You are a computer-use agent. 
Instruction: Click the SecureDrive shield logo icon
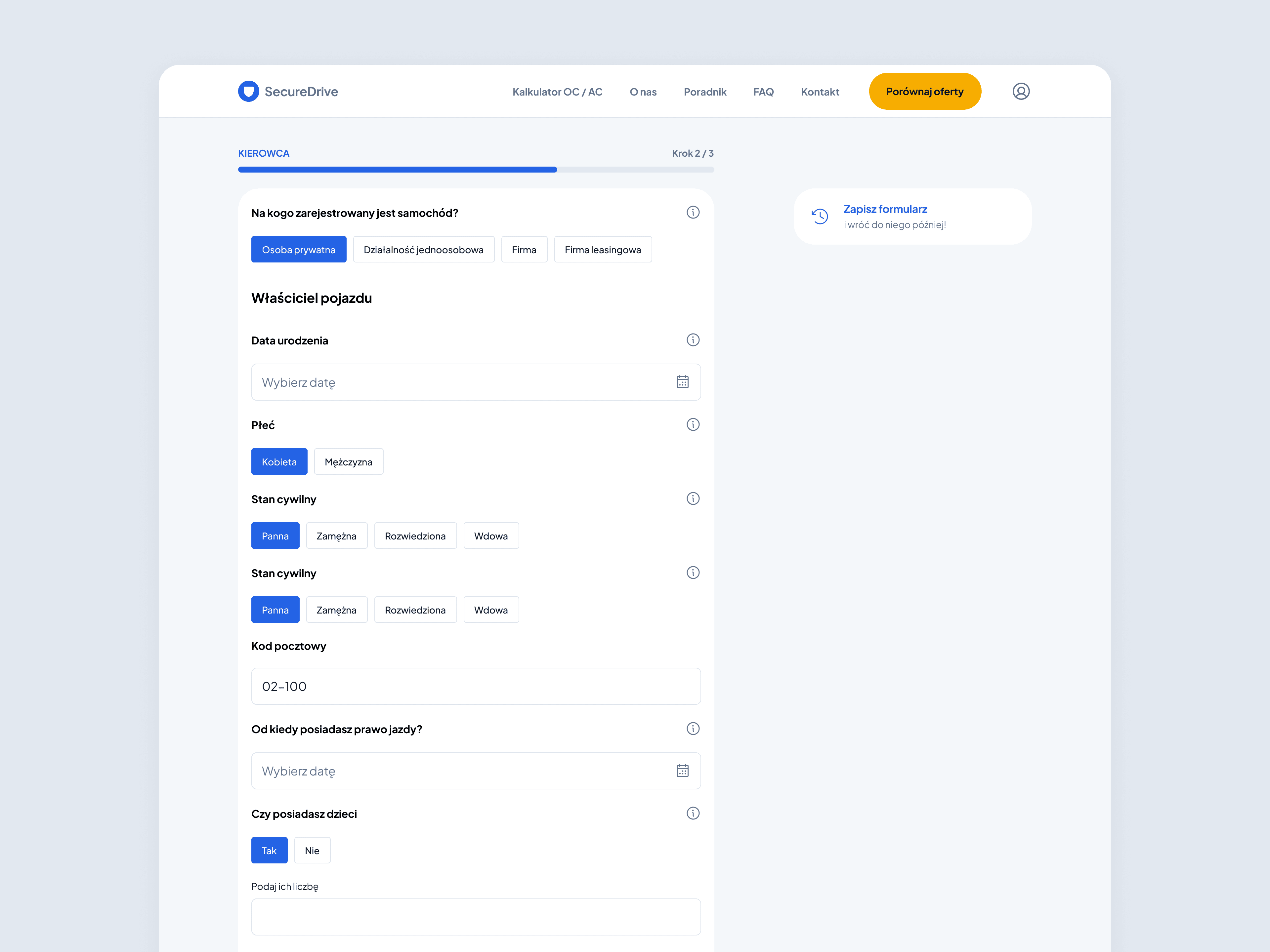[248, 91]
